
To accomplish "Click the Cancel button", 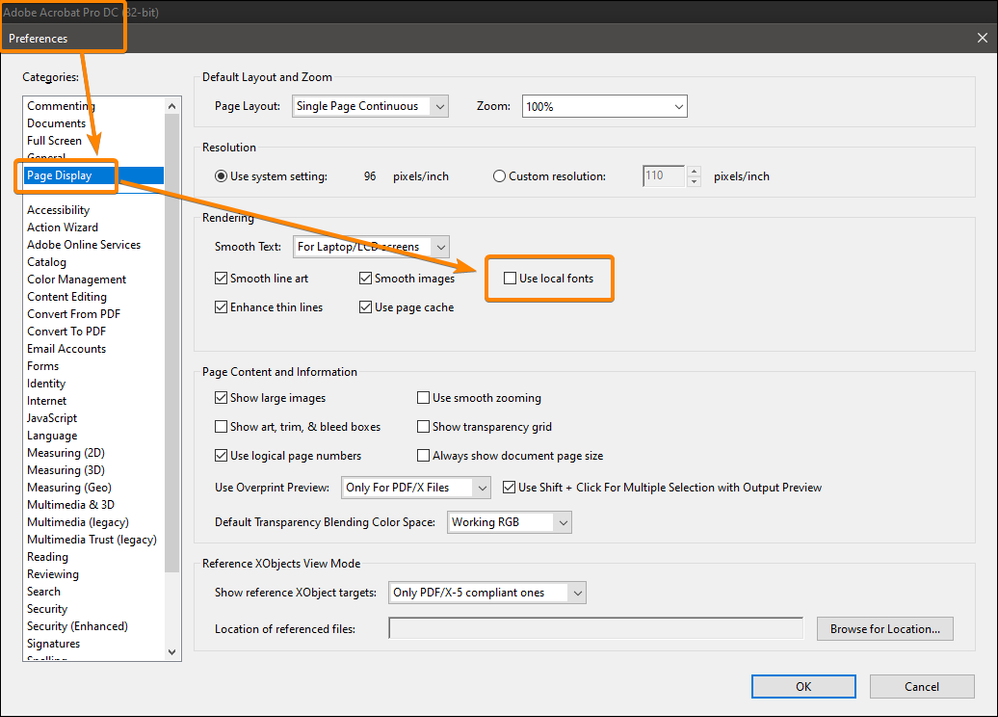I will [922, 686].
